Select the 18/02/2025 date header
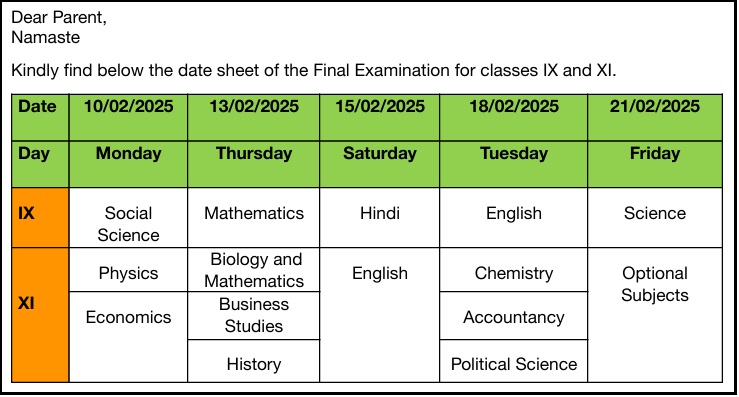The image size is (739, 397). pyautogui.click(x=514, y=117)
